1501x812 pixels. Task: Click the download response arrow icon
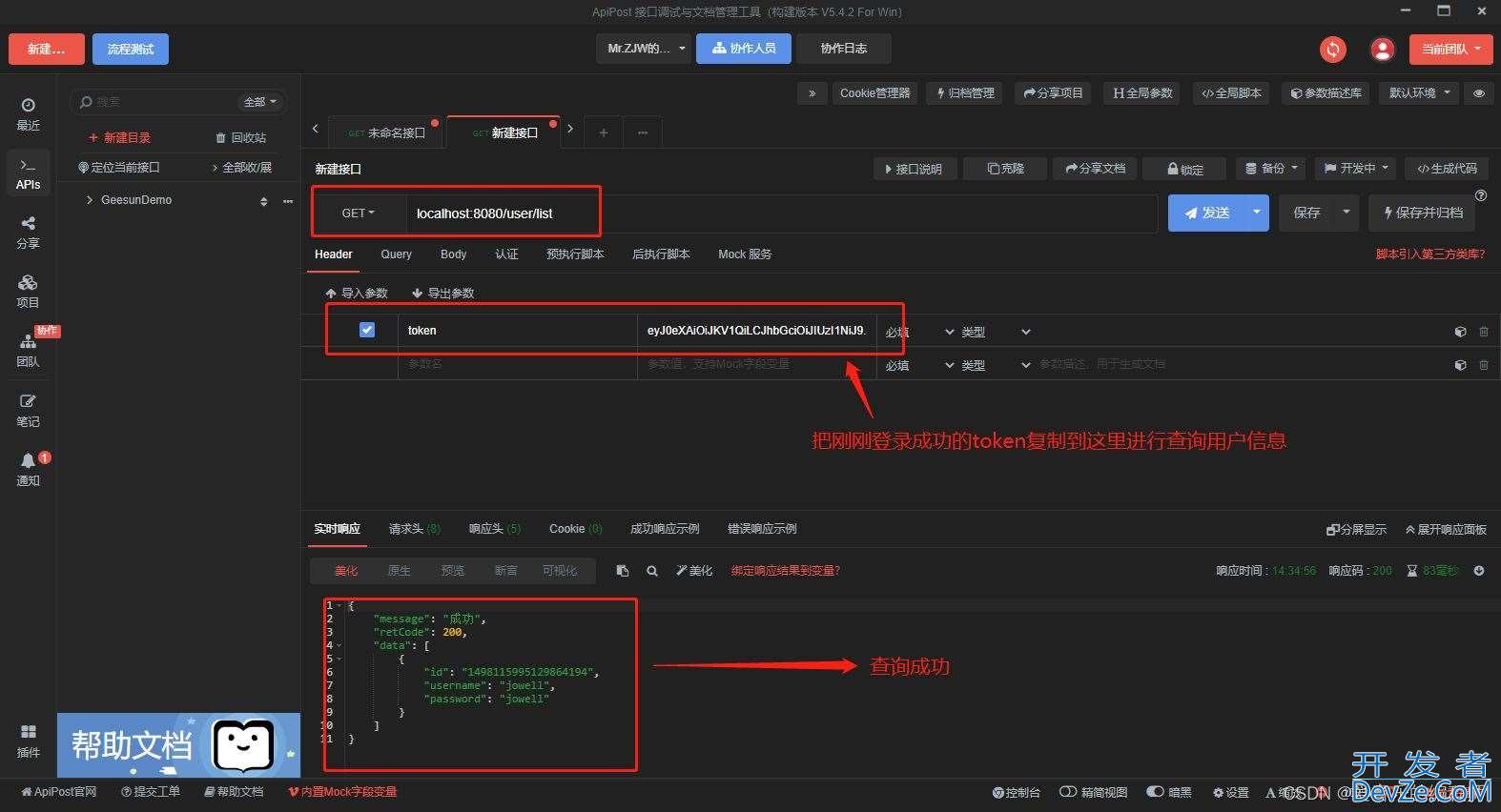coord(1479,571)
